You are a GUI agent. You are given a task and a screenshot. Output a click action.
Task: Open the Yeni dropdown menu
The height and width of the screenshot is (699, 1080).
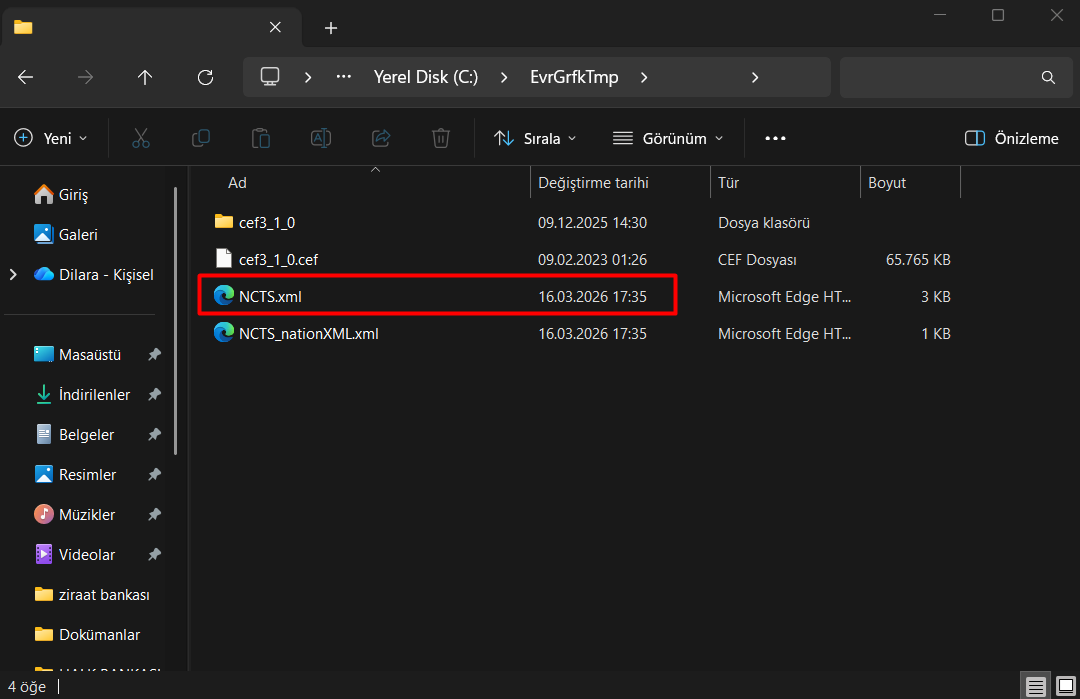click(51, 138)
